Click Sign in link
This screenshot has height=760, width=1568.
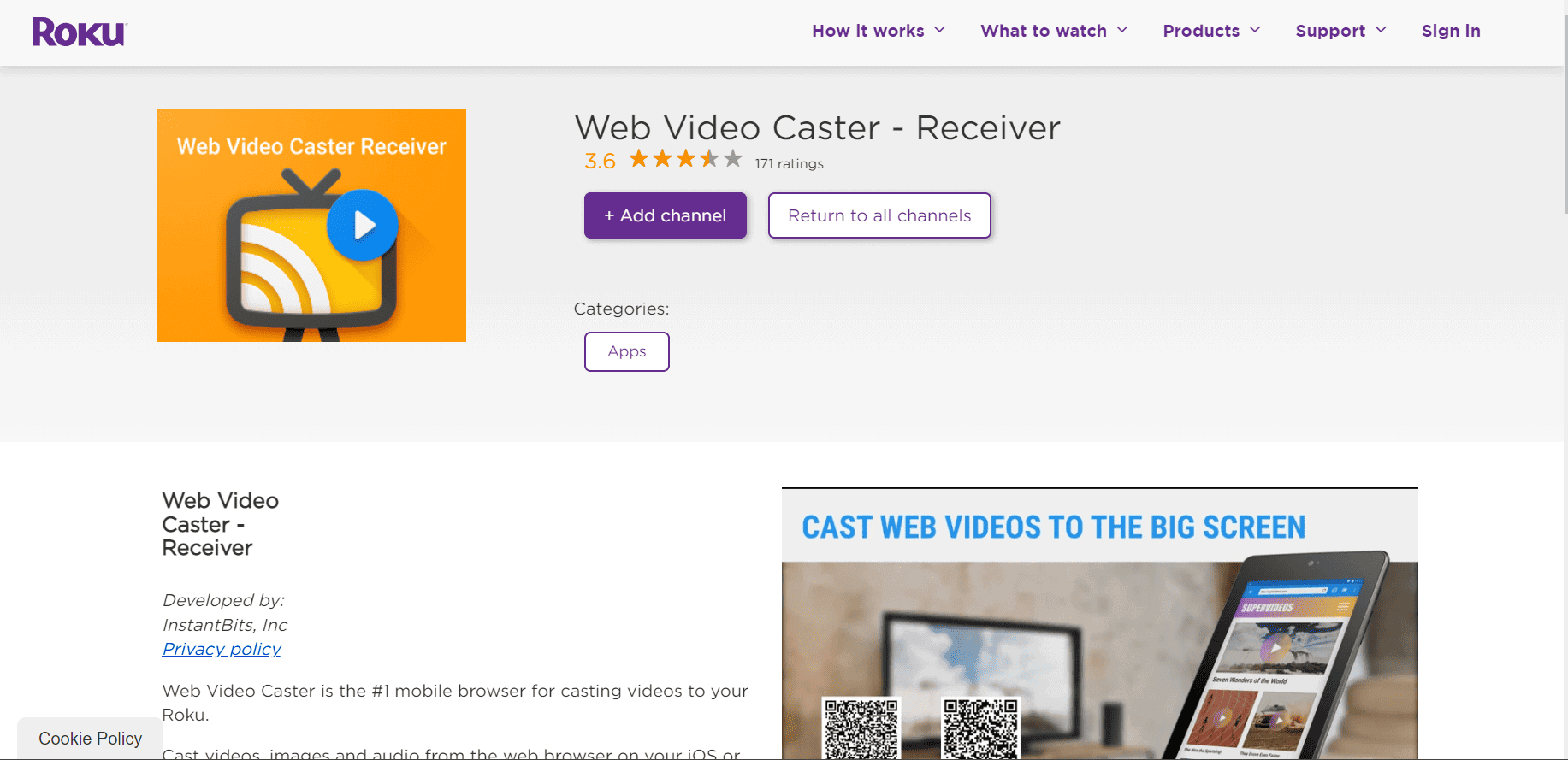click(1450, 31)
